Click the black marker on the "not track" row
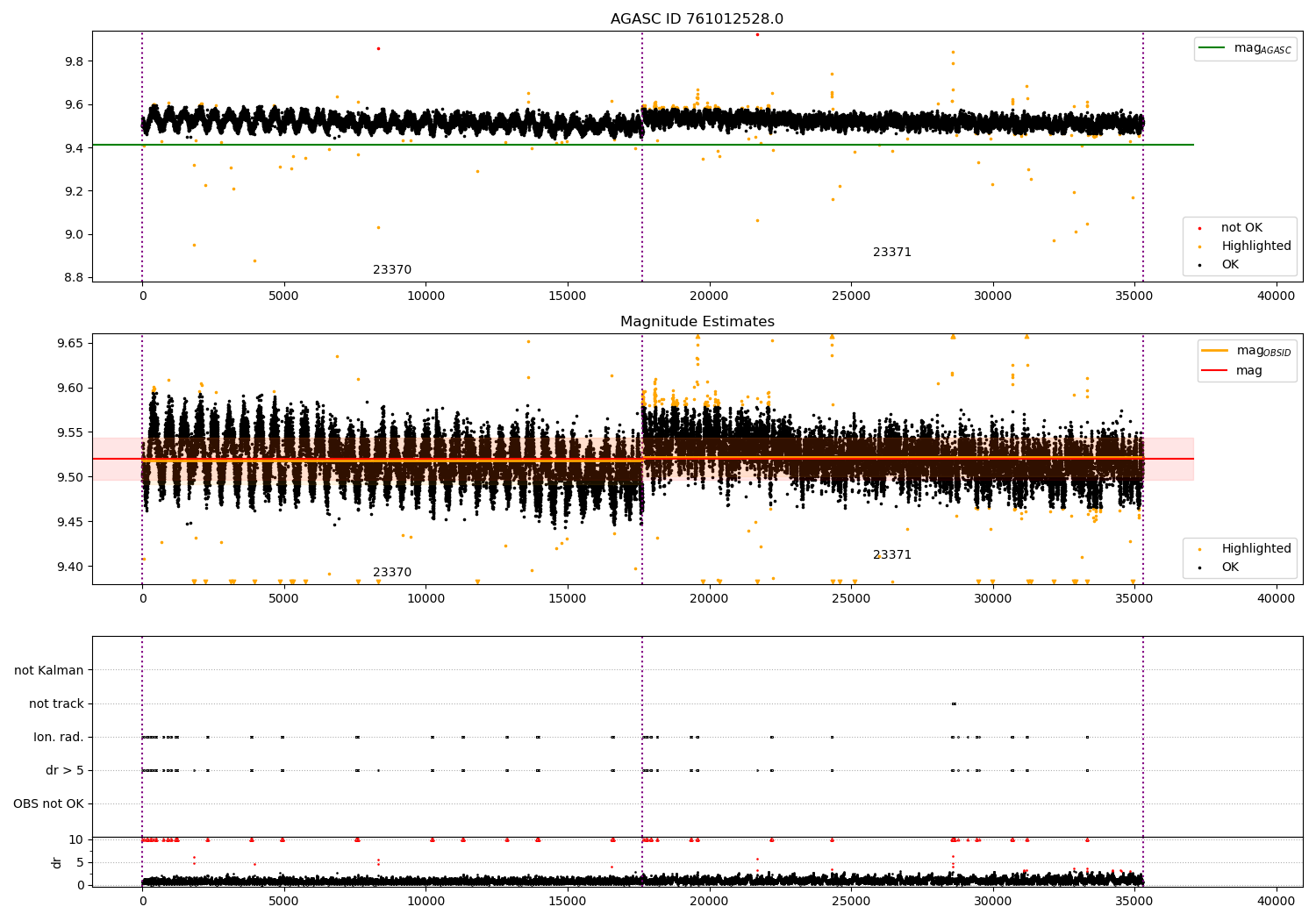The width and height of the screenshot is (1316, 921). click(x=954, y=703)
